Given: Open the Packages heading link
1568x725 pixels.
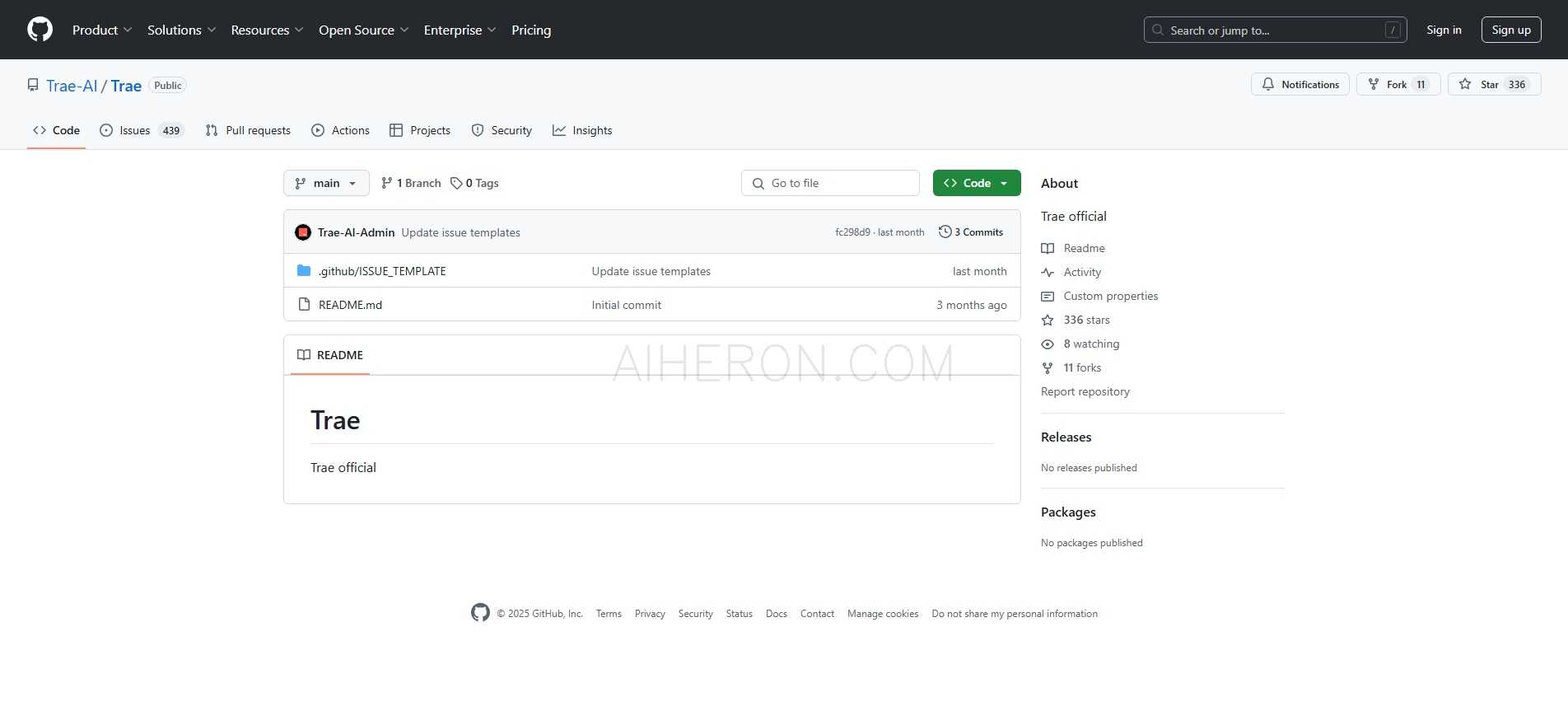Looking at the screenshot, I should [x=1068, y=512].
